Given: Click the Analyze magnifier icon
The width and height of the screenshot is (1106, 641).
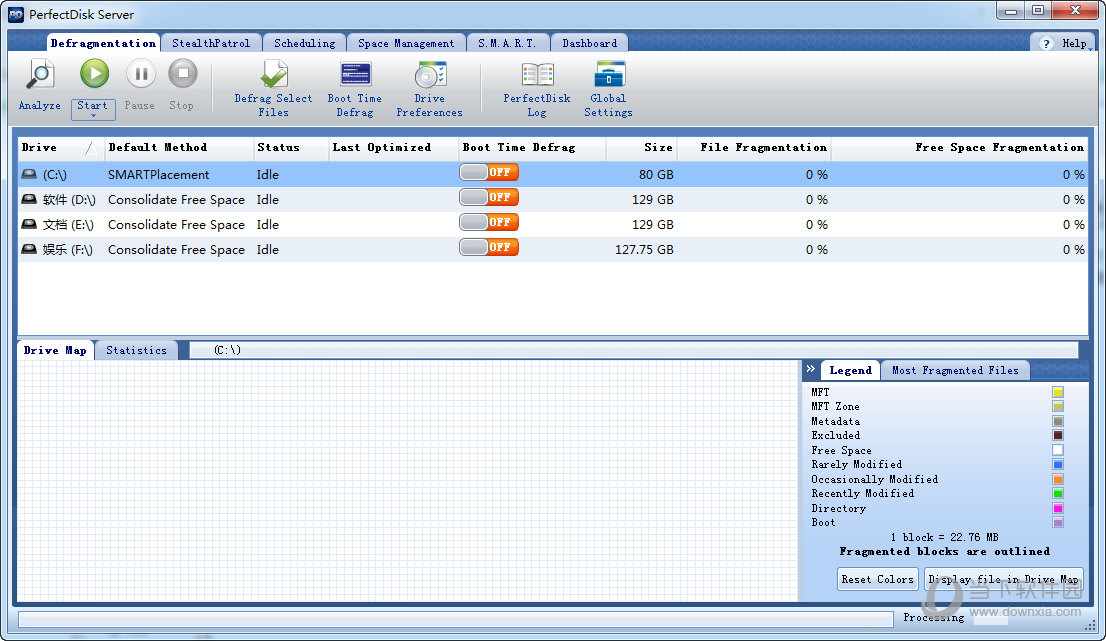Looking at the screenshot, I should [x=40, y=75].
